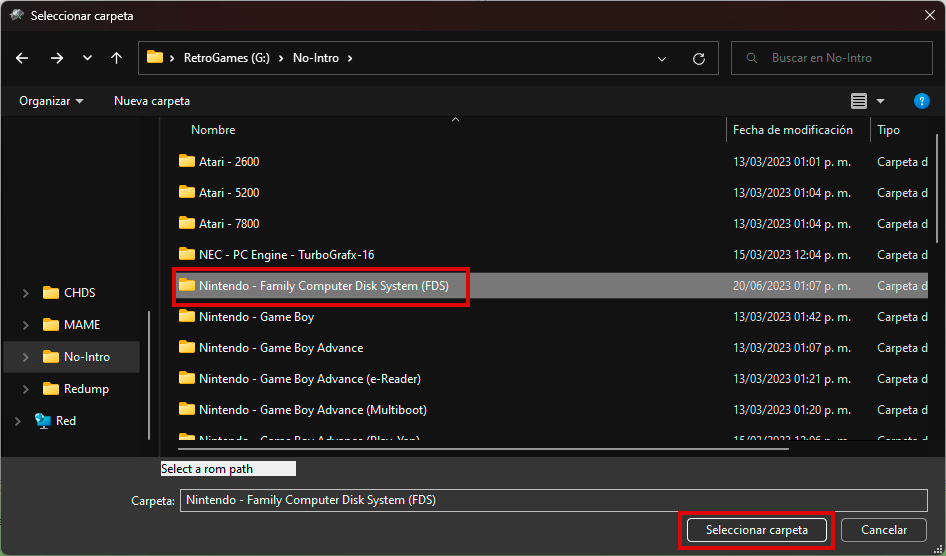Click the NEC - PC Engine folder icon
This screenshot has height=556, width=946.
[187, 254]
